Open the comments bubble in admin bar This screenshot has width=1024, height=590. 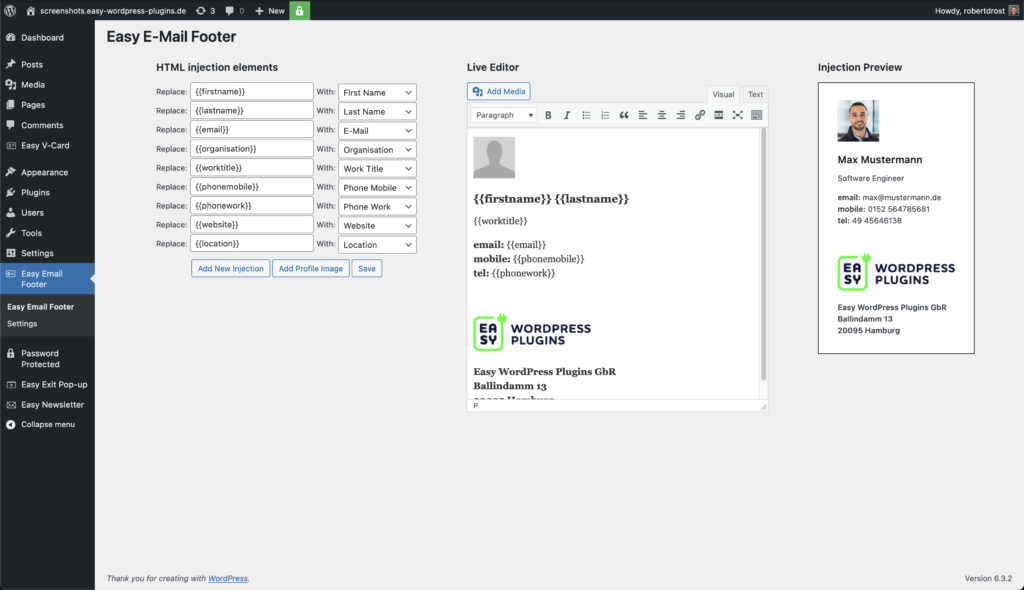pyautogui.click(x=234, y=10)
